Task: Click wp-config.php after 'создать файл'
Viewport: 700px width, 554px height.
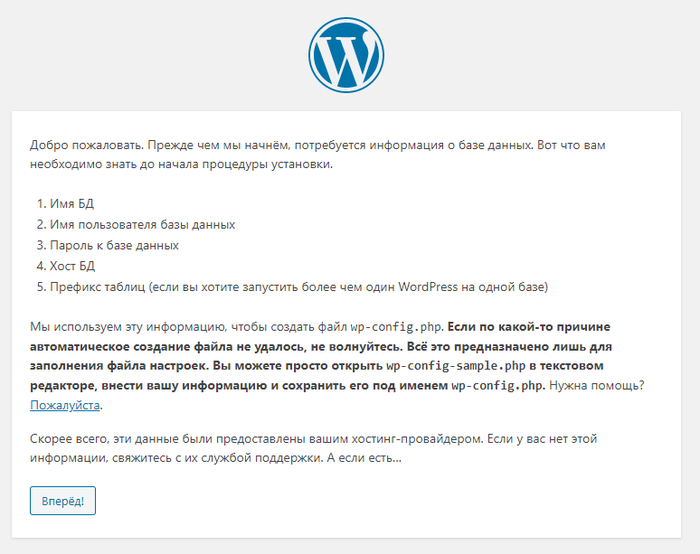Action: point(396,327)
